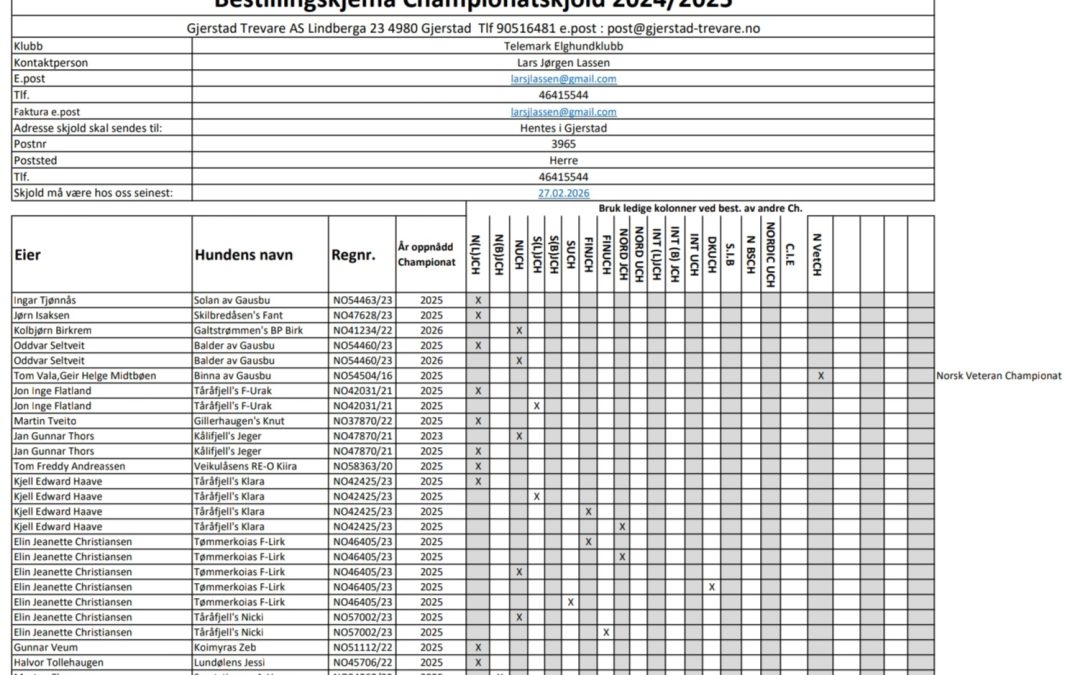Select registration number NO37870/22
Viewport: 1080px width, 675px height.
[362, 421]
